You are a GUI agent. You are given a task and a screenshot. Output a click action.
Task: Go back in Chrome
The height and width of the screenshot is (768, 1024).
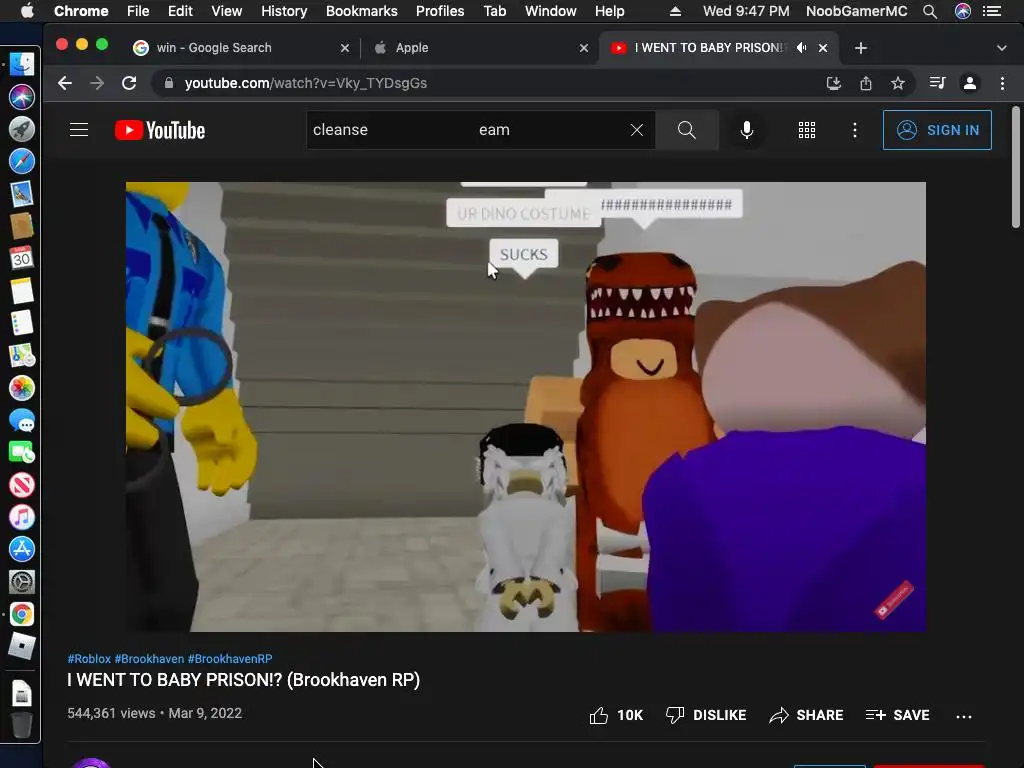pyautogui.click(x=65, y=83)
